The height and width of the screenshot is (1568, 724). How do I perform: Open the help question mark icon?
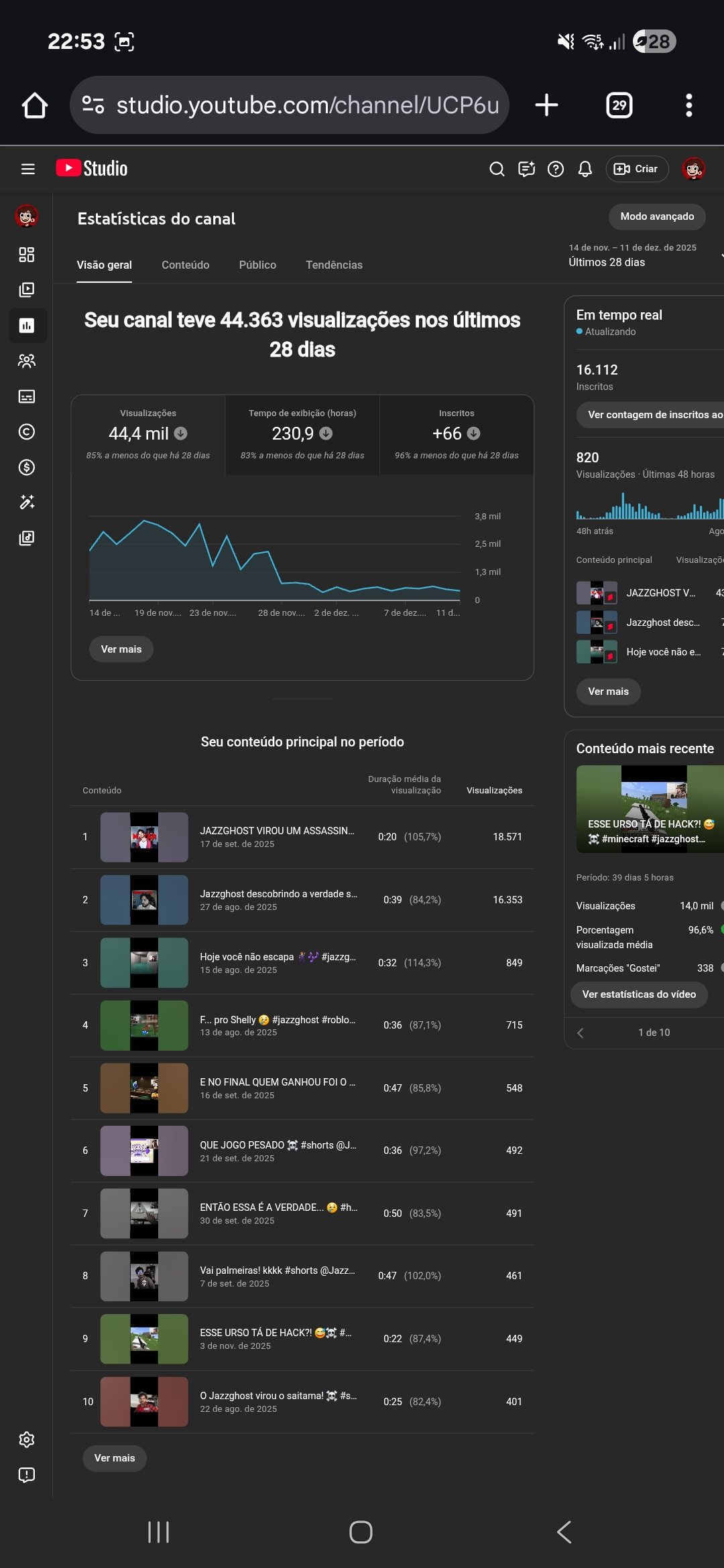555,169
